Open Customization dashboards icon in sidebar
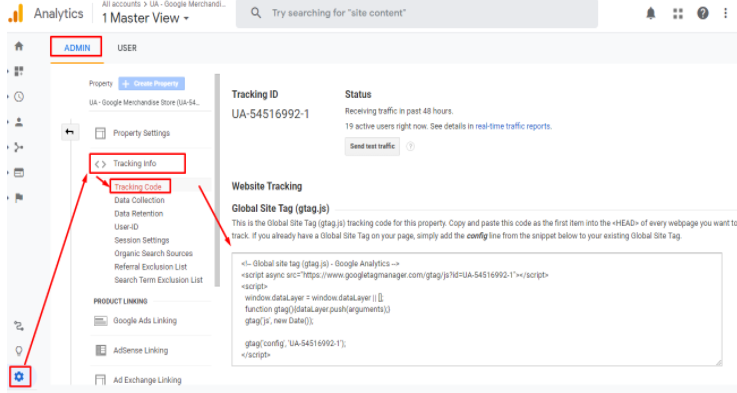Image resolution: width=737 pixels, height=393 pixels. point(19,71)
